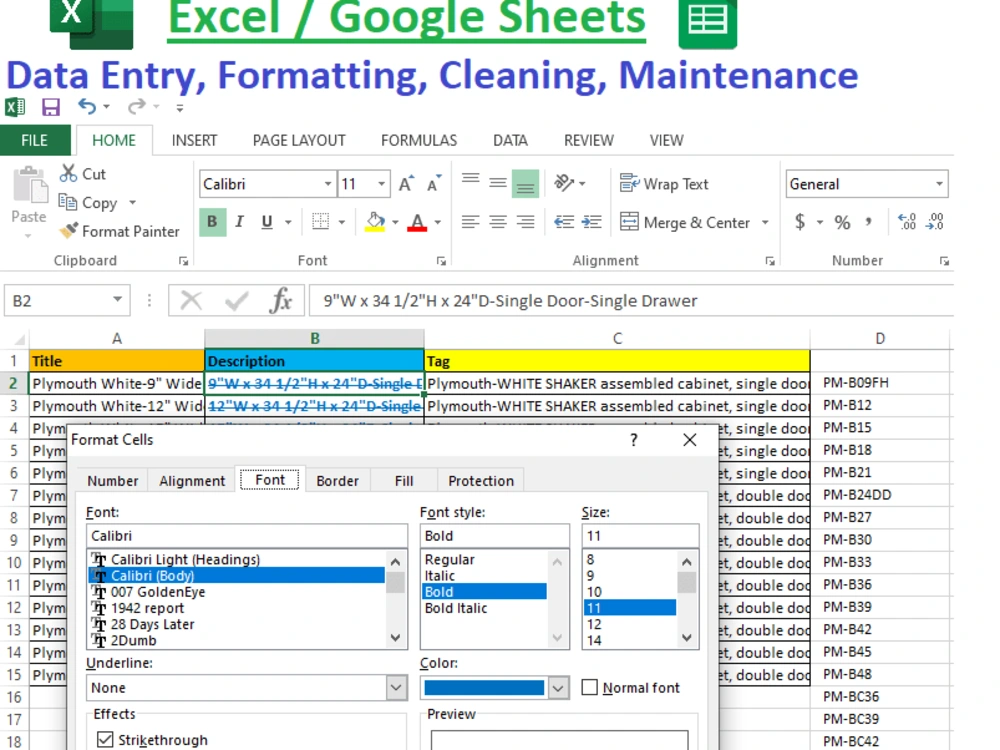Open Alignment group dialog launcher
The image size is (1000, 750).
[x=770, y=261]
